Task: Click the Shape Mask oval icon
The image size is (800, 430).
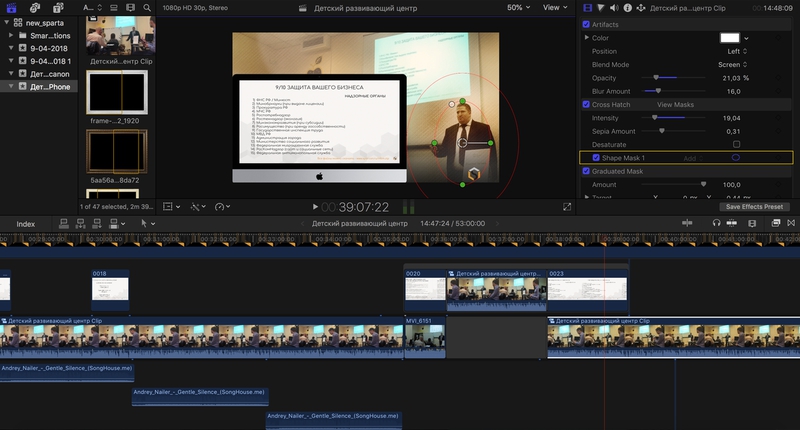Action: point(736,158)
